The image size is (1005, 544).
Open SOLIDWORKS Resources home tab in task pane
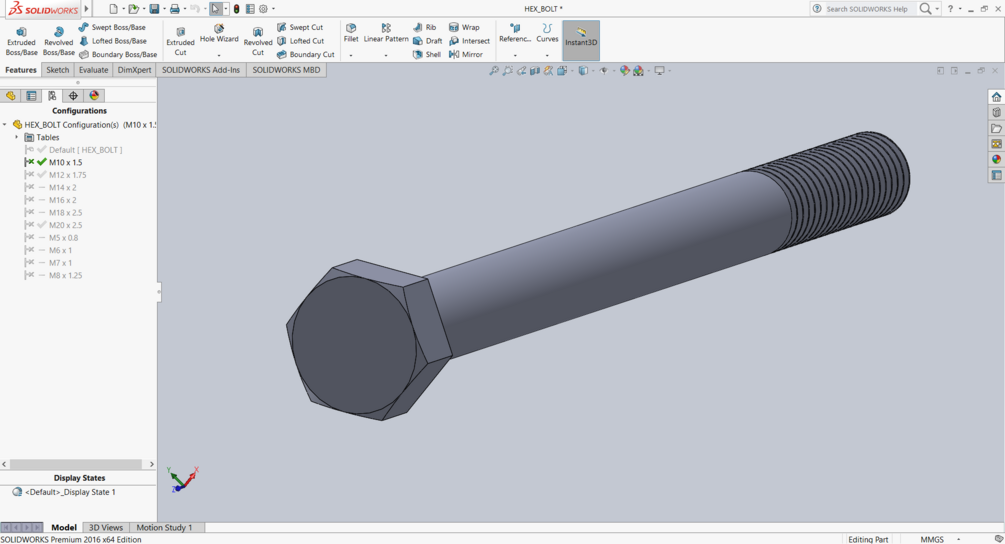(996, 97)
